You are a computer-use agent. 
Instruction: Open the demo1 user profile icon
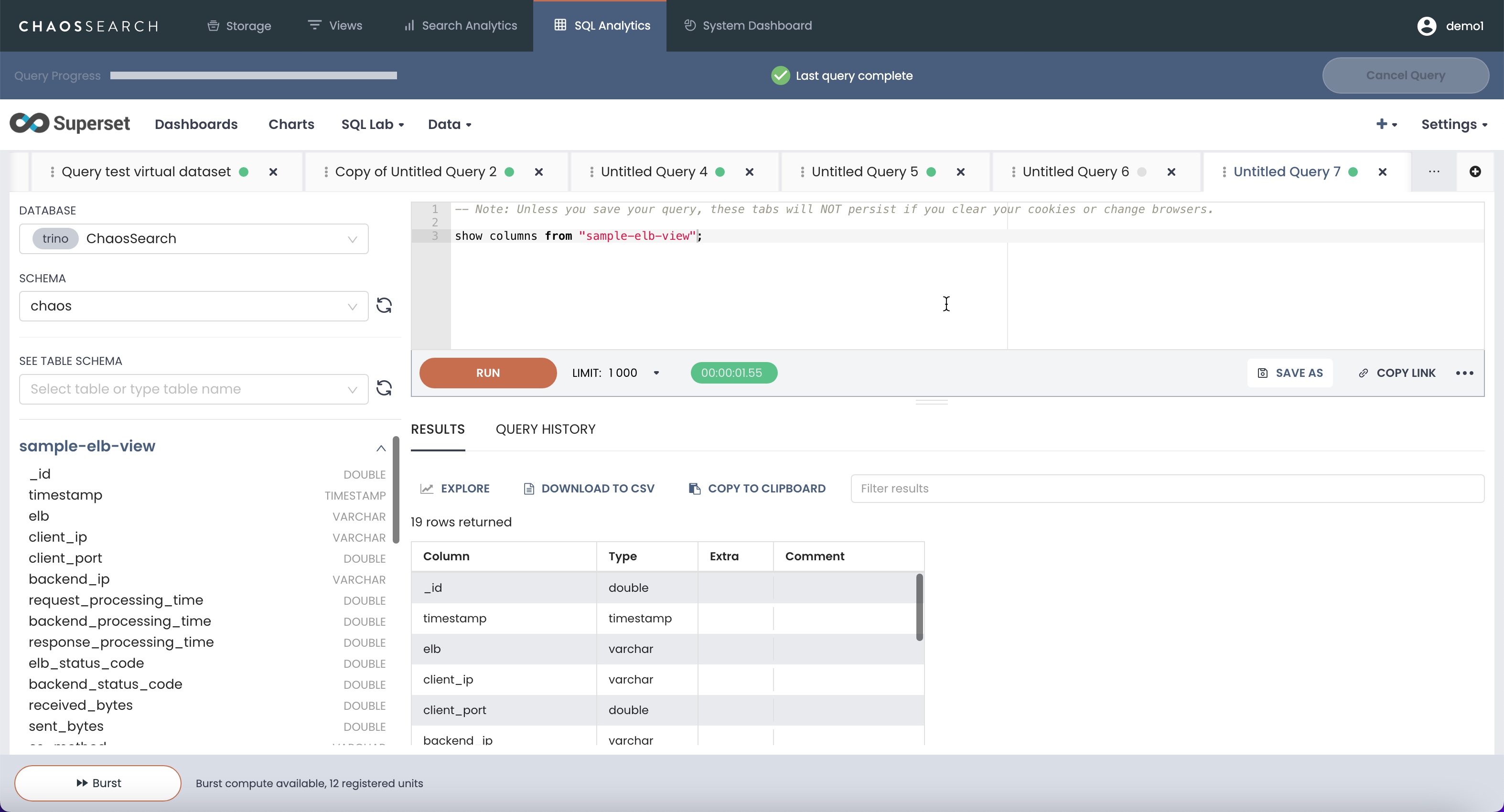pos(1426,26)
